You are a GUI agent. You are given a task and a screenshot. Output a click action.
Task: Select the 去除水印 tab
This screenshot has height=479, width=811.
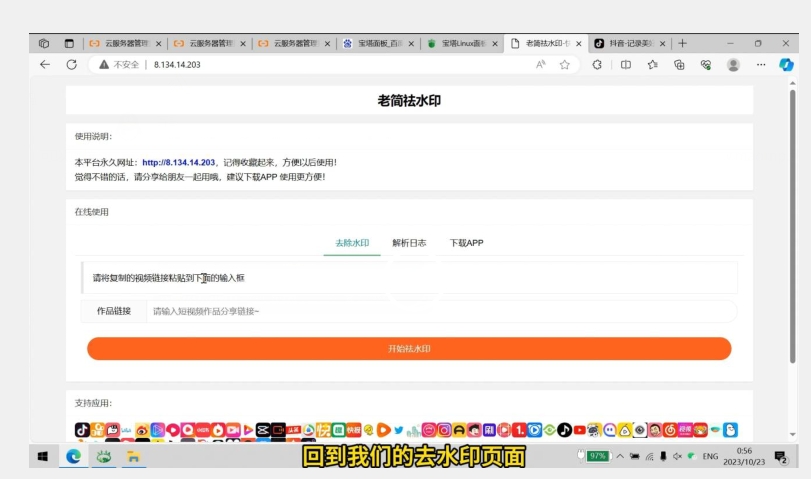click(x=352, y=243)
